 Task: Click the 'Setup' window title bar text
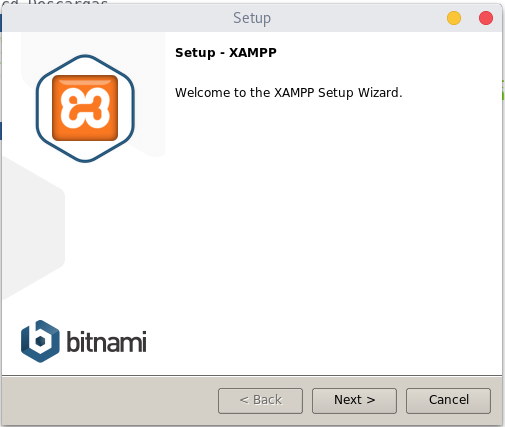(x=252, y=18)
